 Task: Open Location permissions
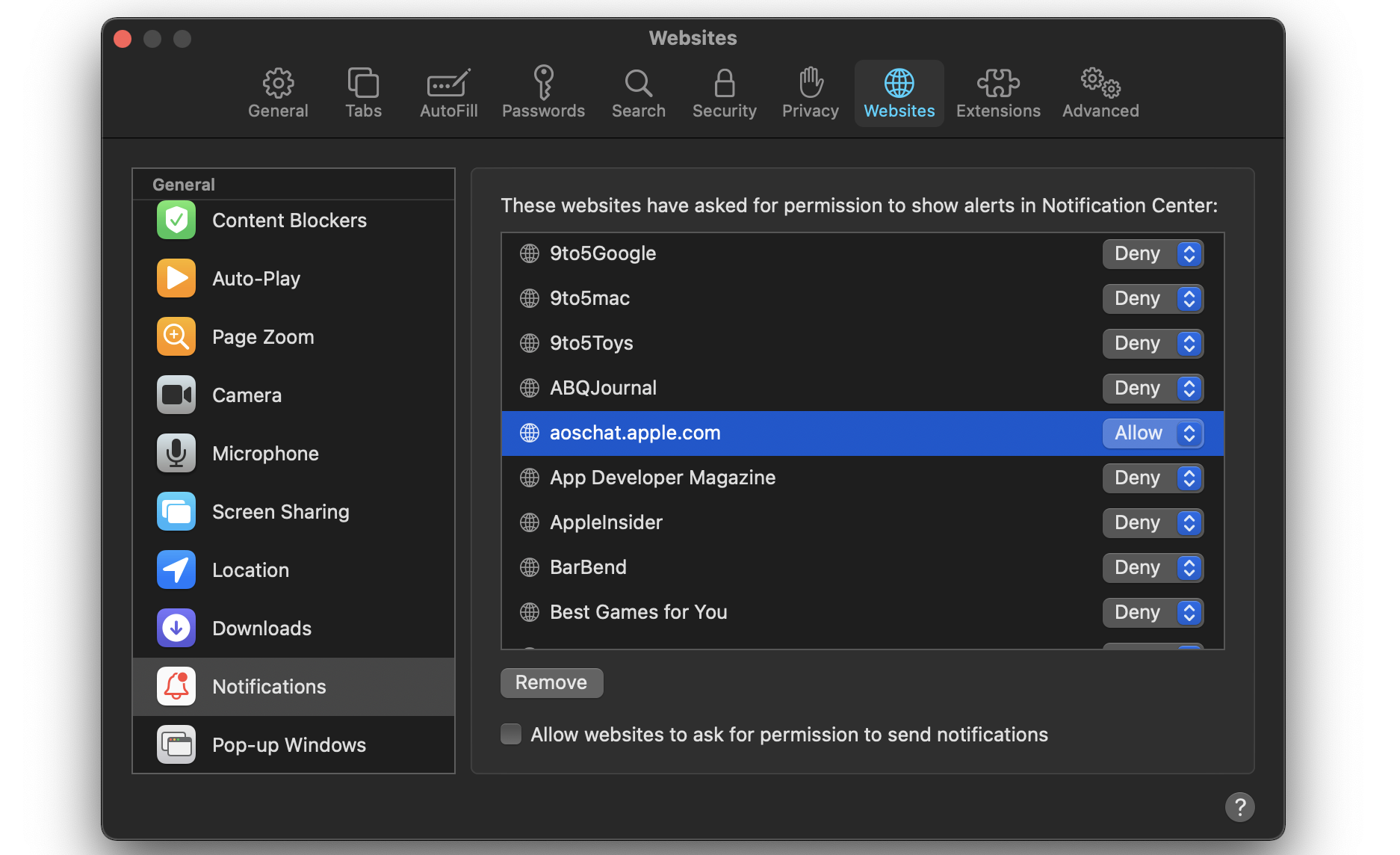250,570
